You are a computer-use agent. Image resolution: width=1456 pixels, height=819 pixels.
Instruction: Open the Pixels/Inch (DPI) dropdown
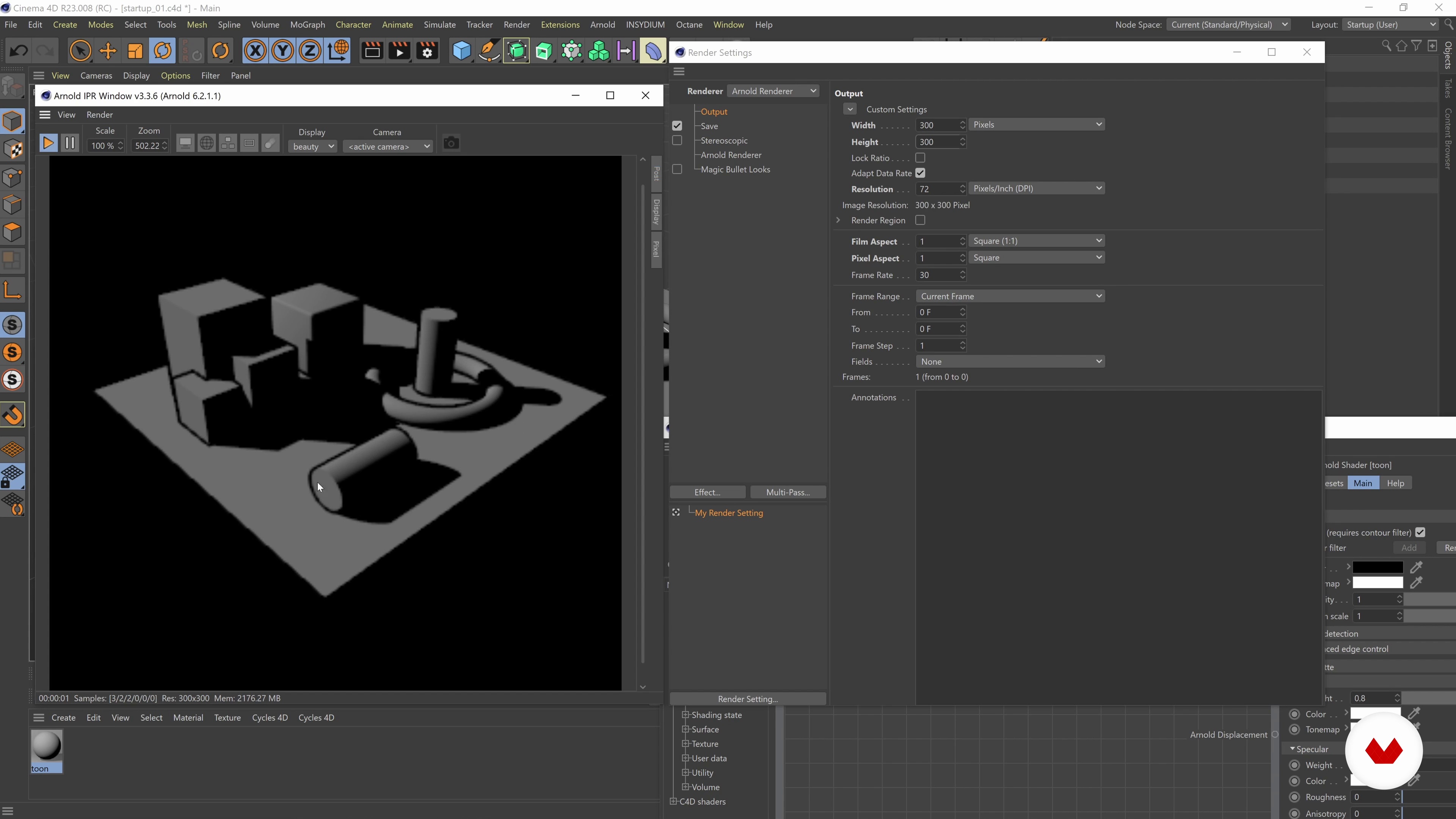coord(1037,188)
